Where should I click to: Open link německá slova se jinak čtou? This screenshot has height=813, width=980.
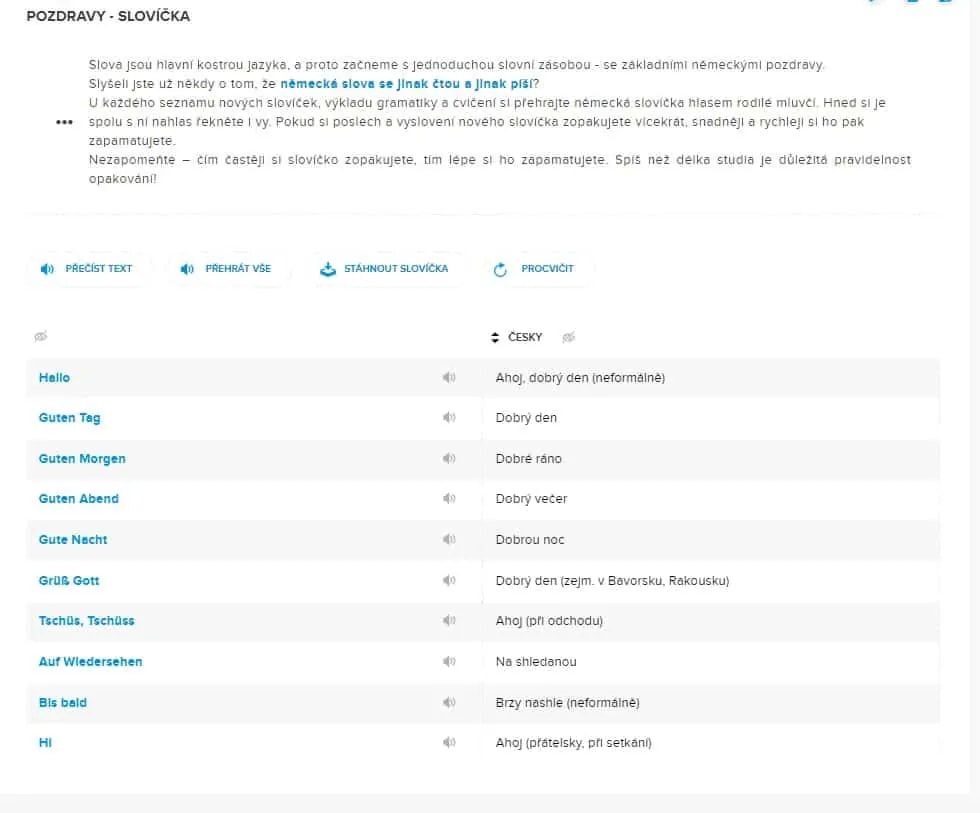pos(406,84)
